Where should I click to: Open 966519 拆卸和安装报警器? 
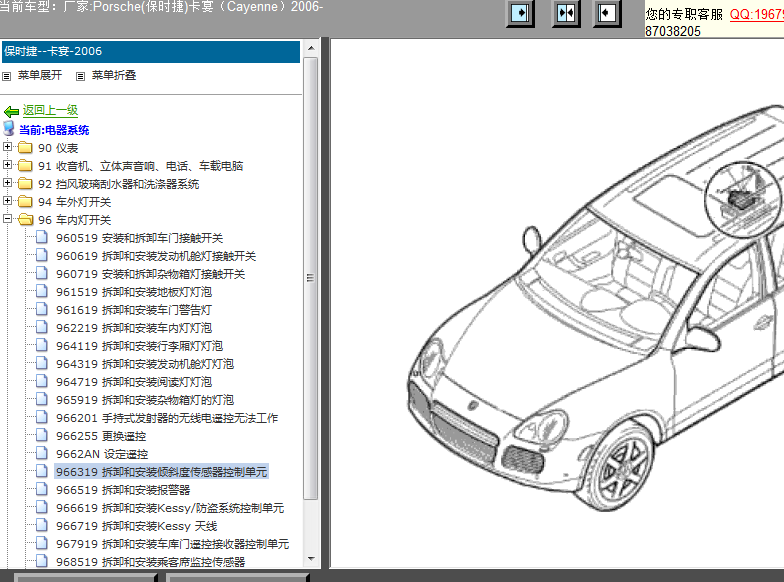(x=123, y=490)
